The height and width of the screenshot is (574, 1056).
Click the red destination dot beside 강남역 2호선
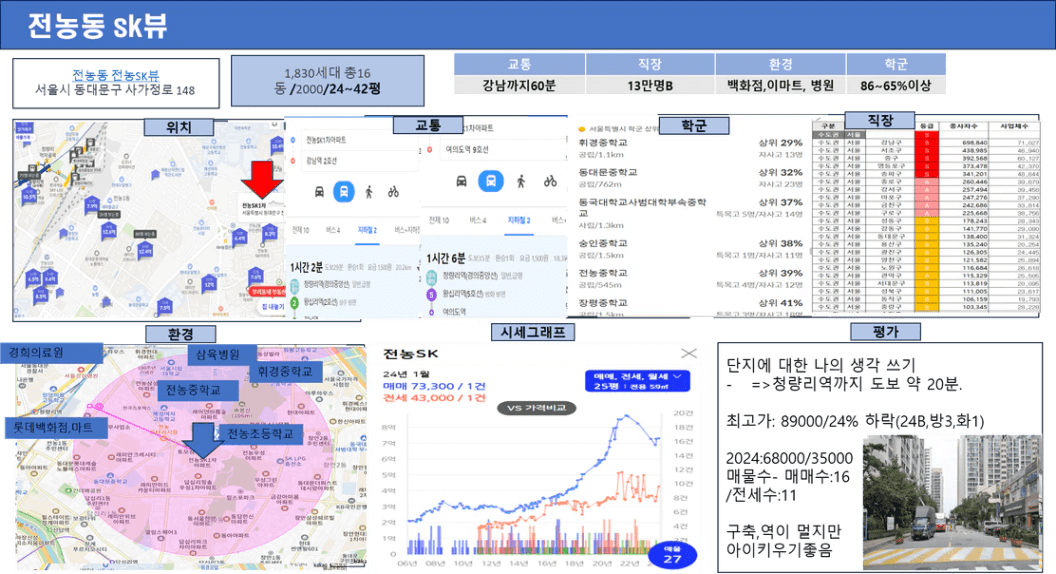pos(293,160)
